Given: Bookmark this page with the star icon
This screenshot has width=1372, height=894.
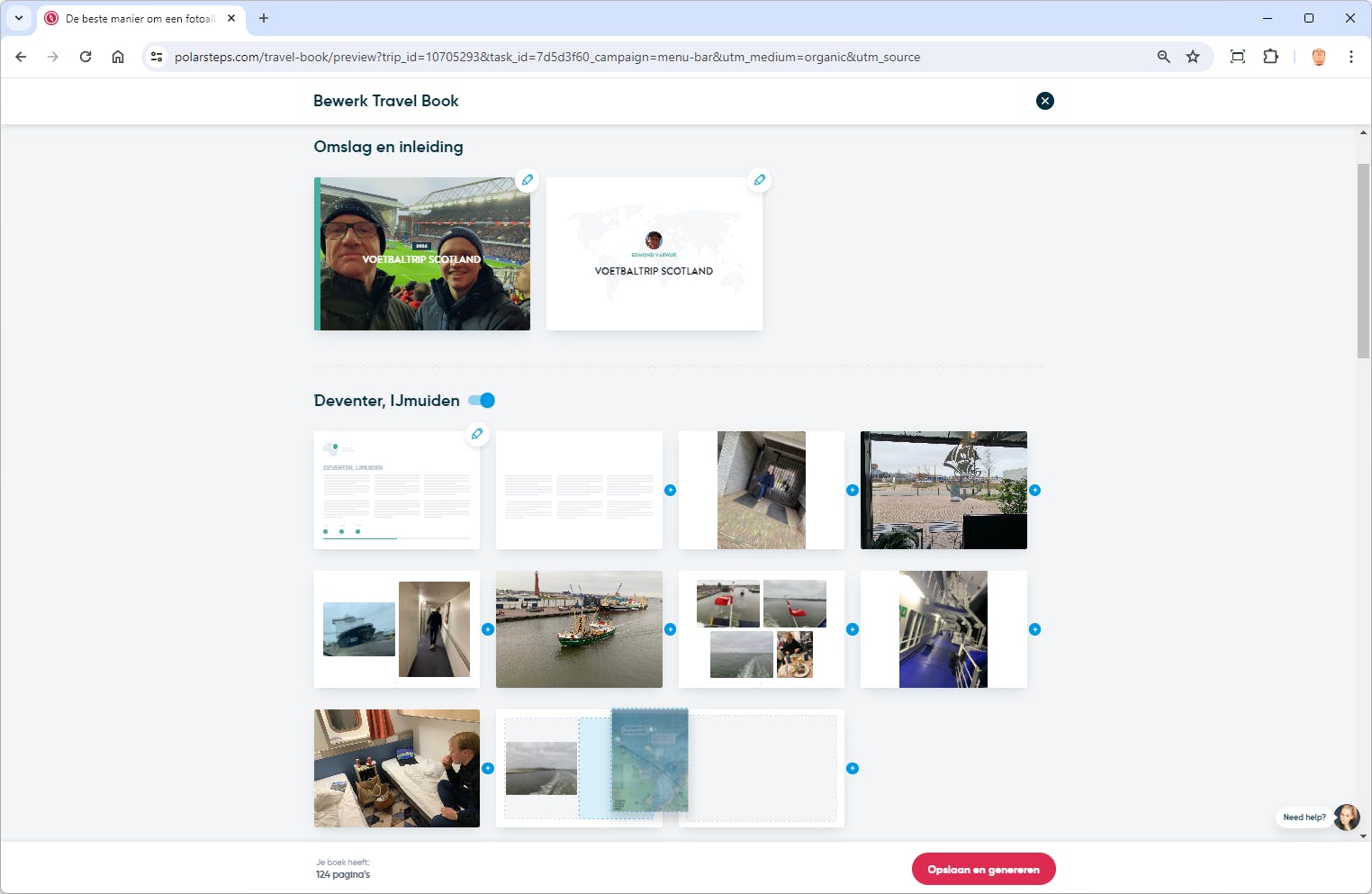Looking at the screenshot, I should [x=1193, y=57].
